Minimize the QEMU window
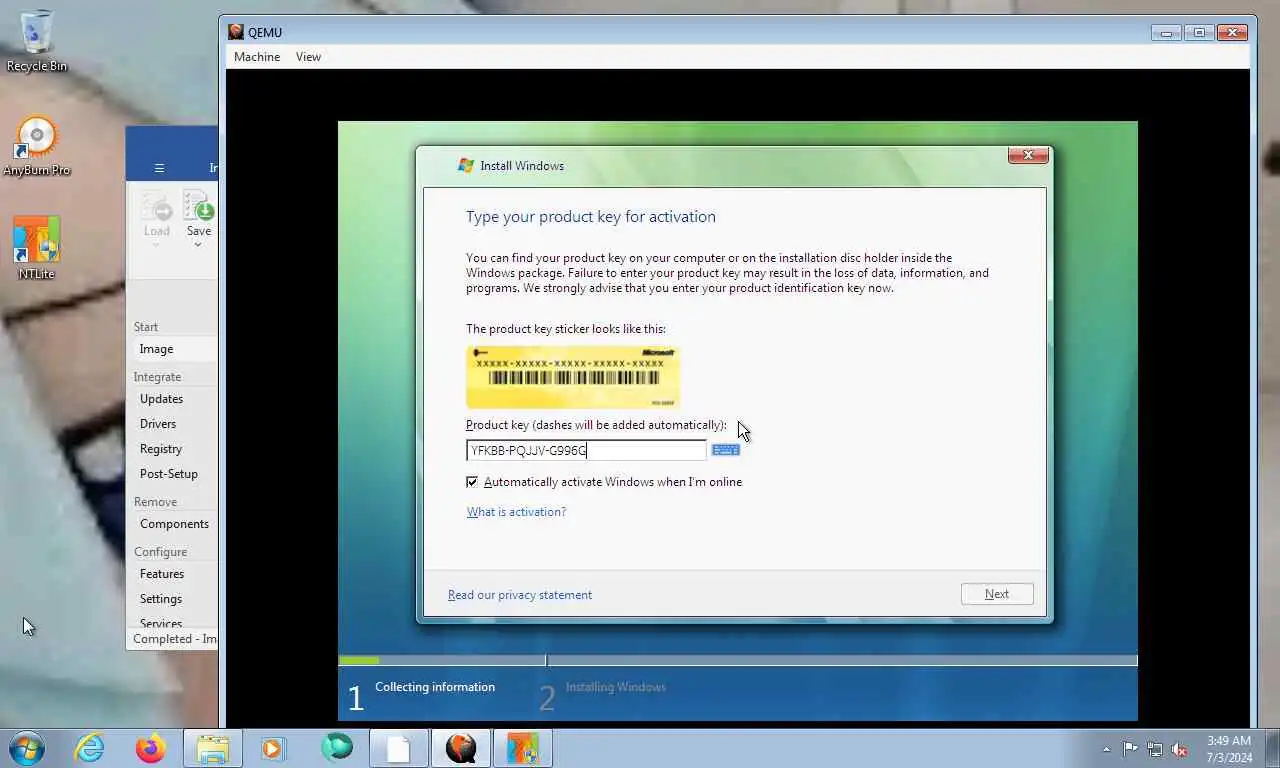This screenshot has height=768, width=1280. tap(1166, 32)
